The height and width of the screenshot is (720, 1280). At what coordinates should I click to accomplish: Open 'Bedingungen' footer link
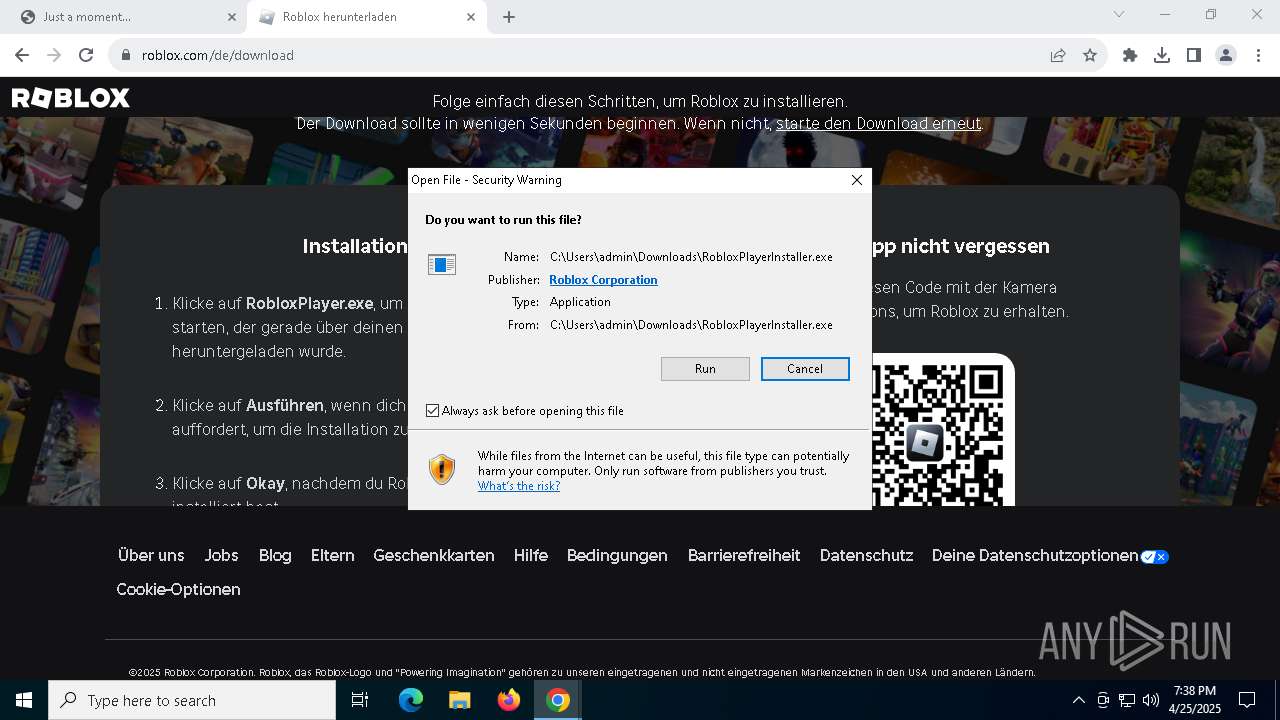(617, 555)
